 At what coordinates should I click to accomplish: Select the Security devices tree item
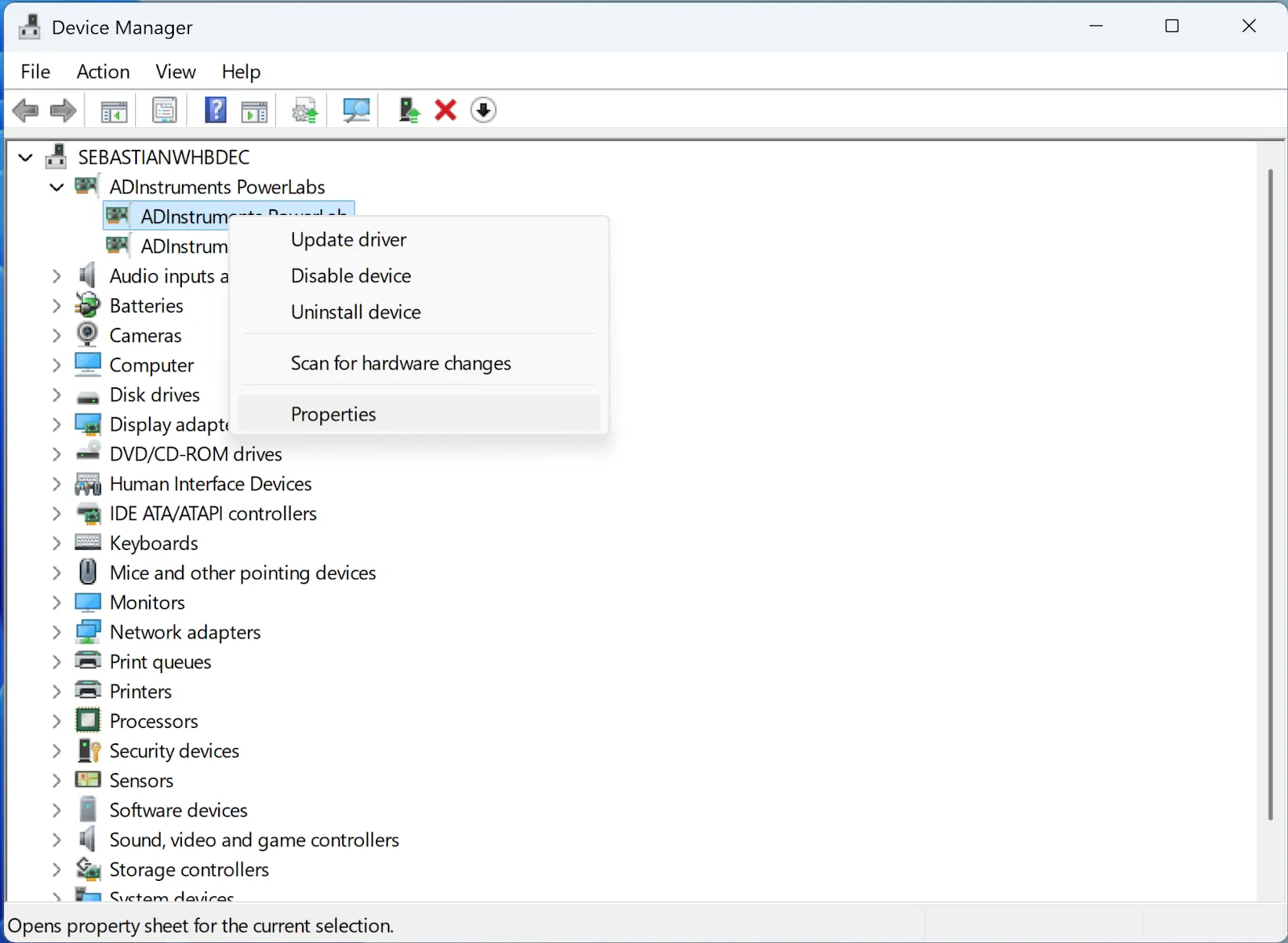tap(175, 751)
